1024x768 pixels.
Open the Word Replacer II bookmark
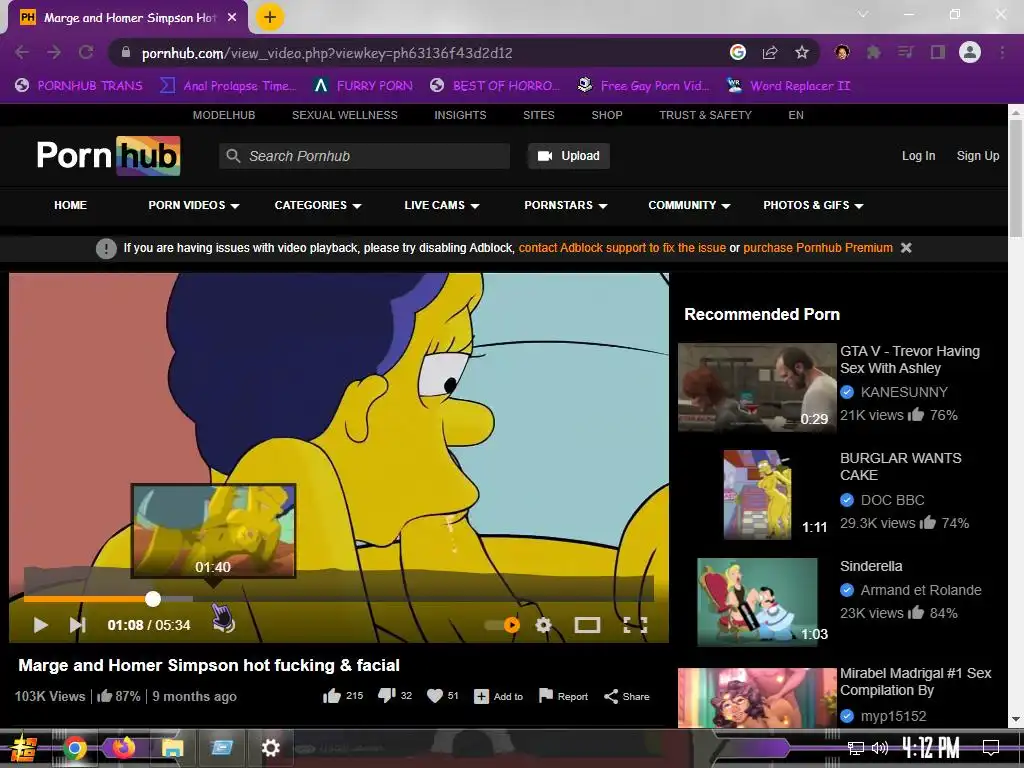pyautogui.click(x=789, y=86)
